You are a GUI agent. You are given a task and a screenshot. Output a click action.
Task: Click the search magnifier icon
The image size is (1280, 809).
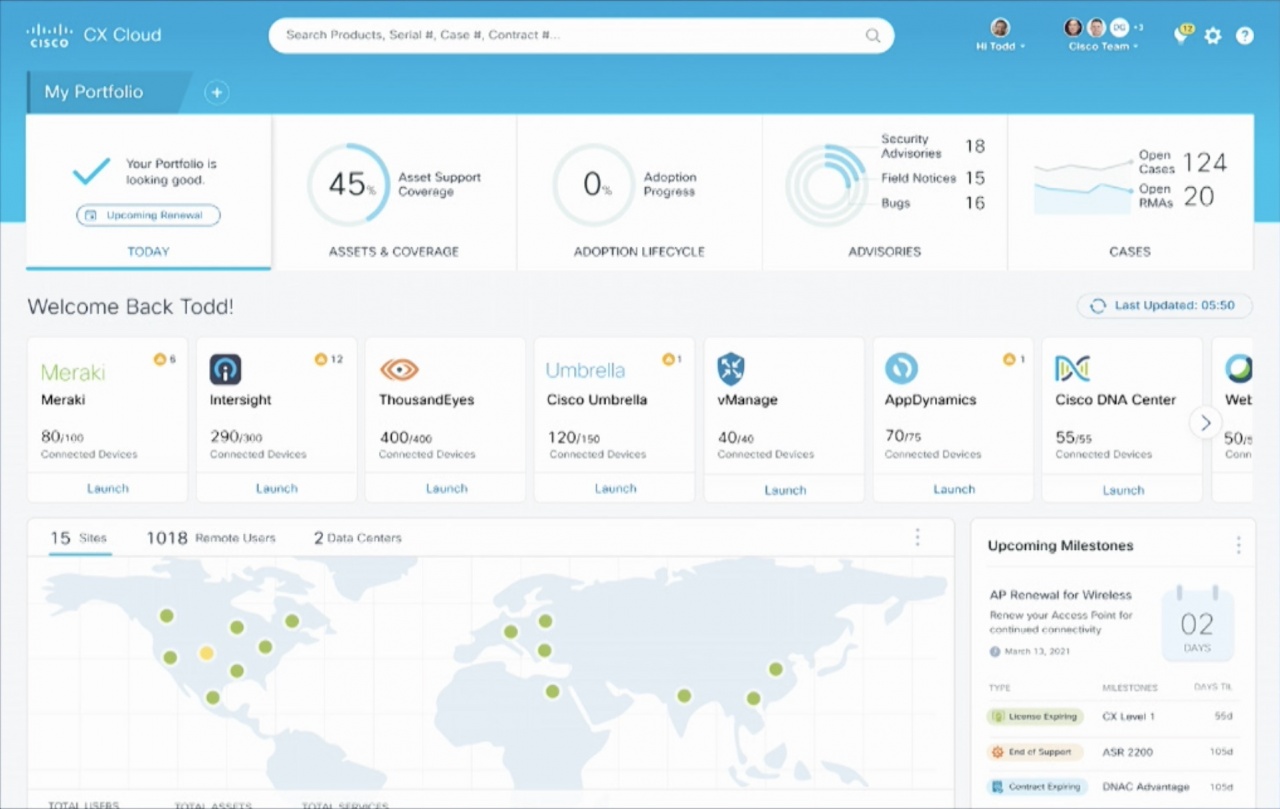click(873, 35)
